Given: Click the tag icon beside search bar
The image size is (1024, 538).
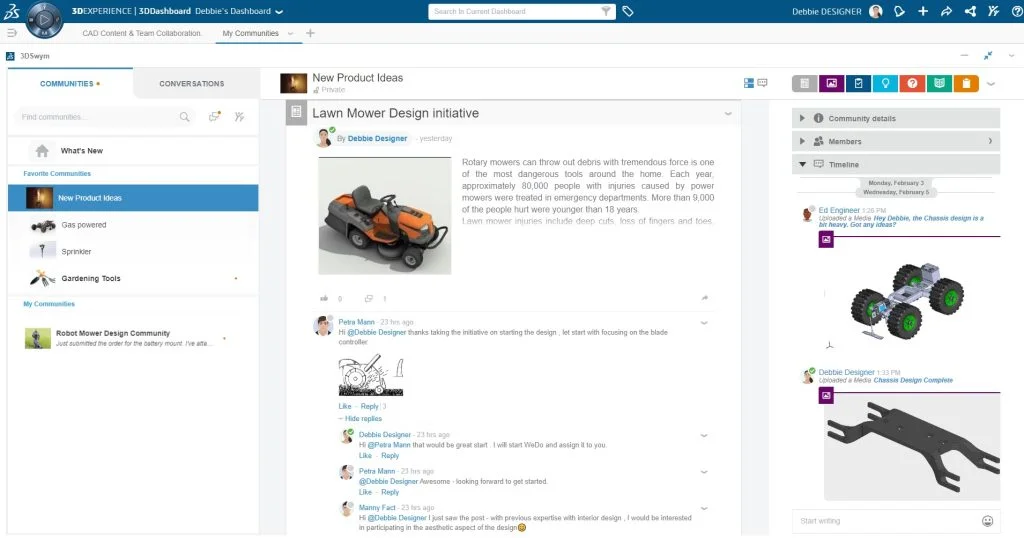Looking at the screenshot, I should point(628,12).
